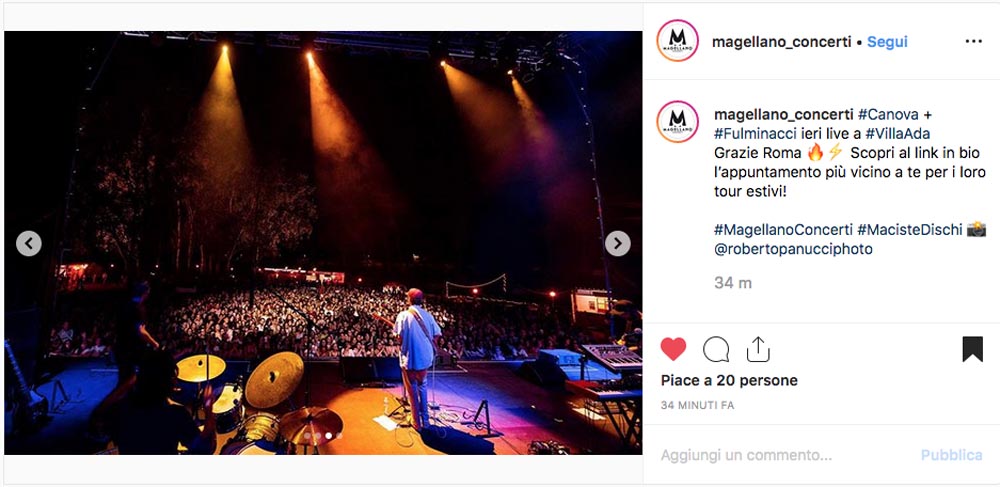The width and height of the screenshot is (1000, 487).
Task: Share the post via the share icon
Action: (758, 349)
